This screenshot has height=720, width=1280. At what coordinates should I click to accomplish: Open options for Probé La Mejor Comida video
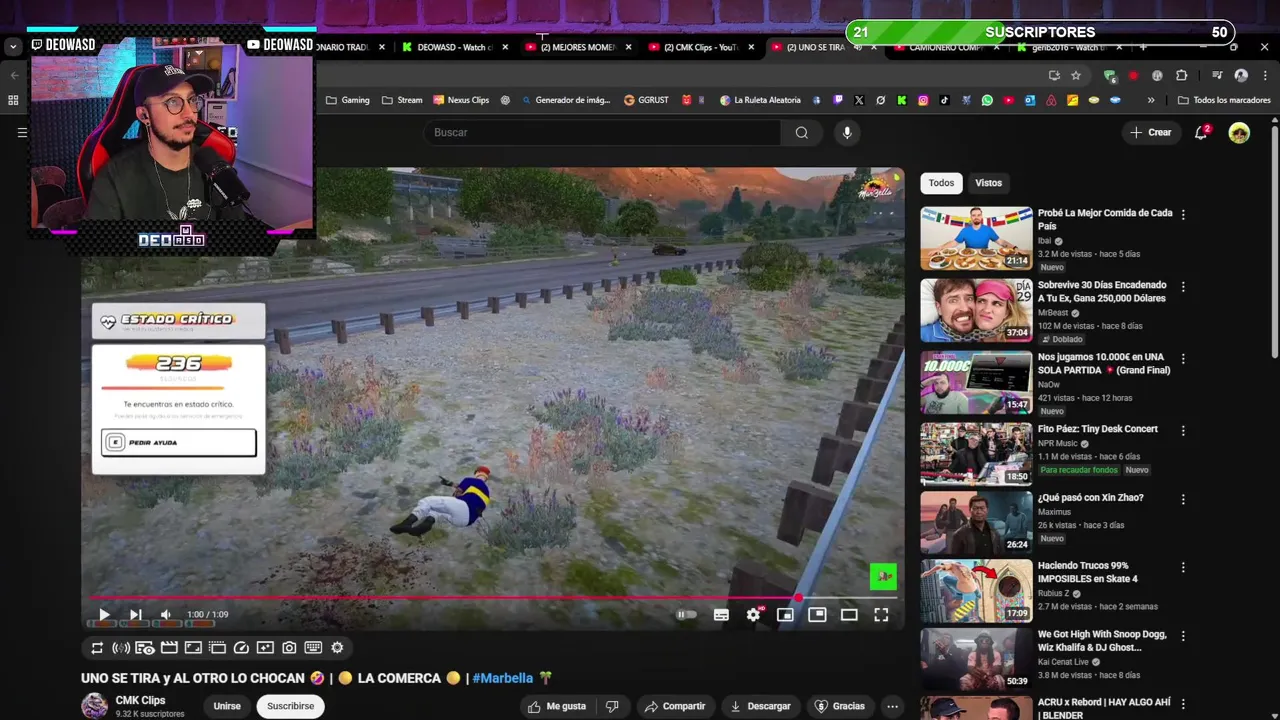[1183, 215]
